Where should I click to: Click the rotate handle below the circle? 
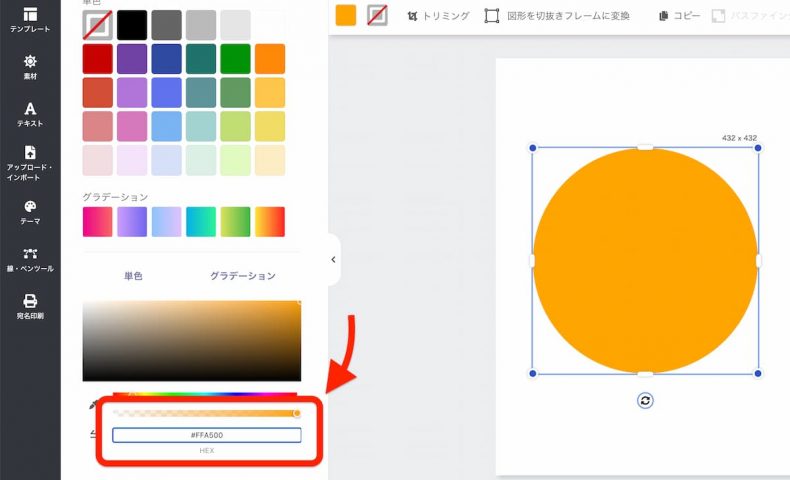click(x=645, y=400)
